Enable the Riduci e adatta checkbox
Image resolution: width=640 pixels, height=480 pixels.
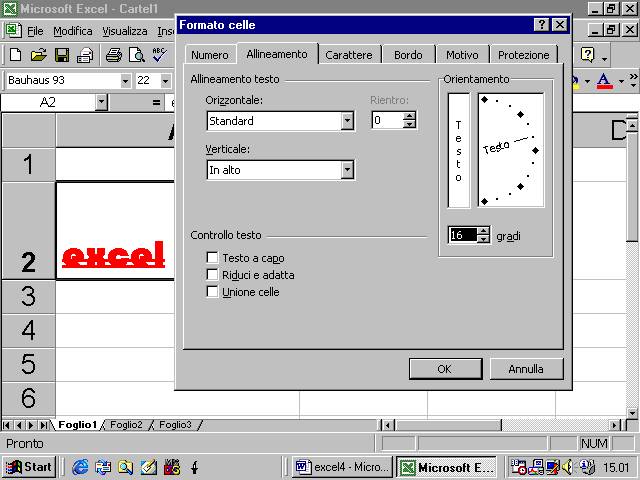point(212,274)
